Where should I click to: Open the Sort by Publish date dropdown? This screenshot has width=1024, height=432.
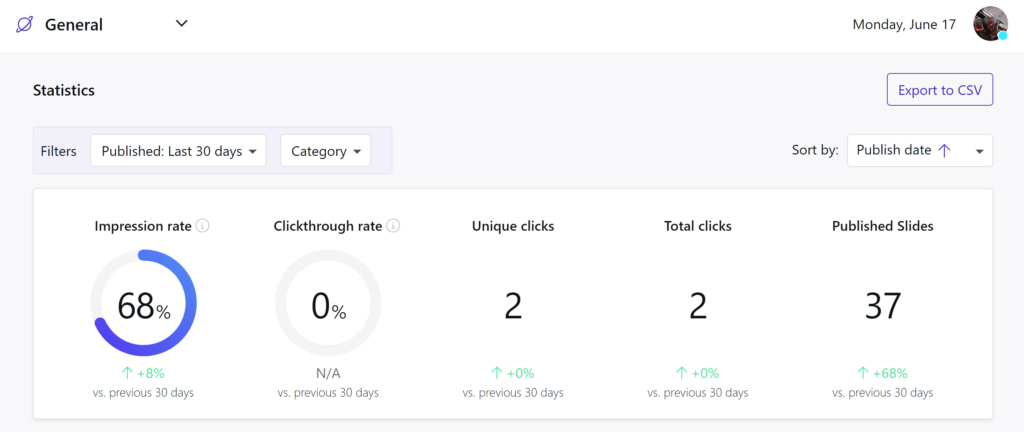click(920, 151)
